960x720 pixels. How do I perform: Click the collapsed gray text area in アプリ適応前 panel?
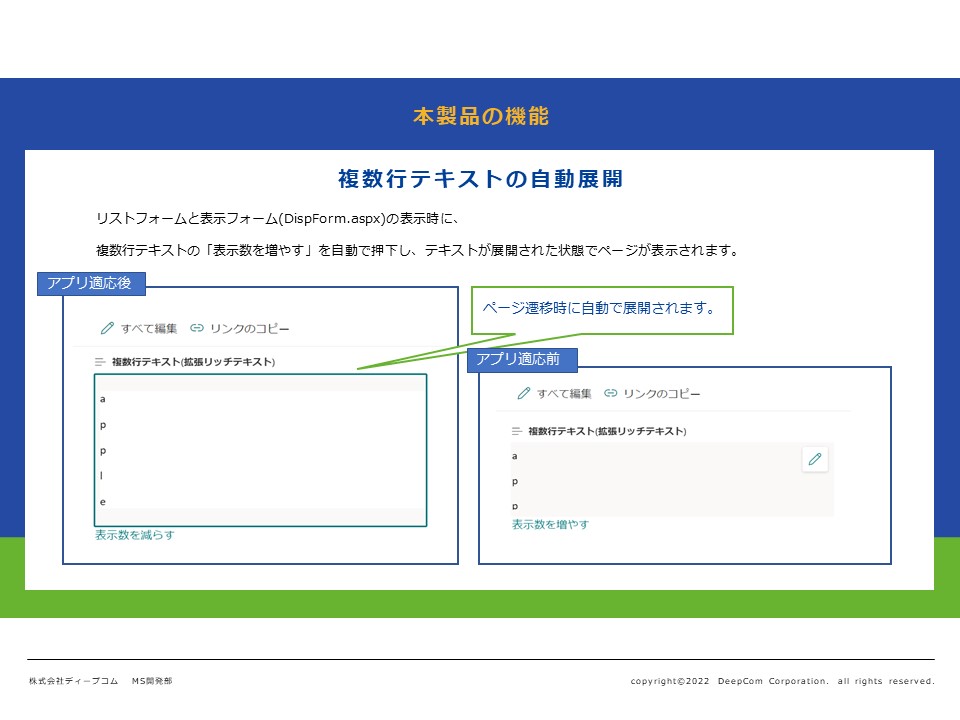coord(650,480)
